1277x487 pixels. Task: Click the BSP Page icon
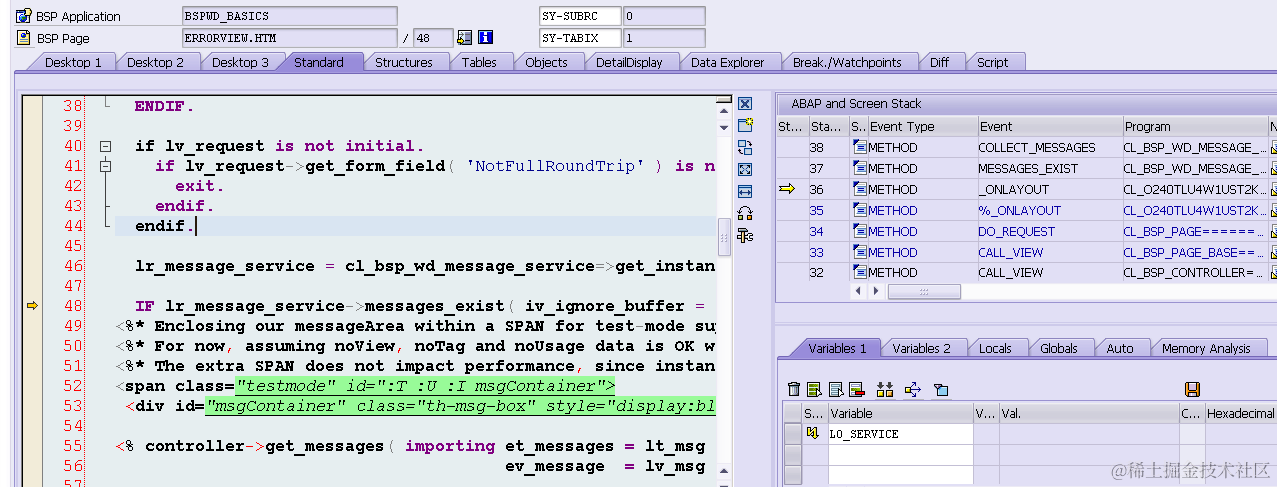[24, 38]
